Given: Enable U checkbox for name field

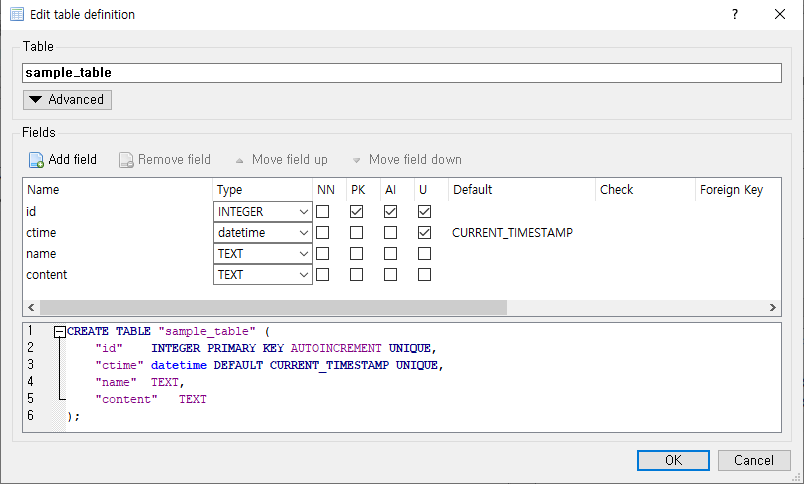Looking at the screenshot, I should (x=424, y=253).
